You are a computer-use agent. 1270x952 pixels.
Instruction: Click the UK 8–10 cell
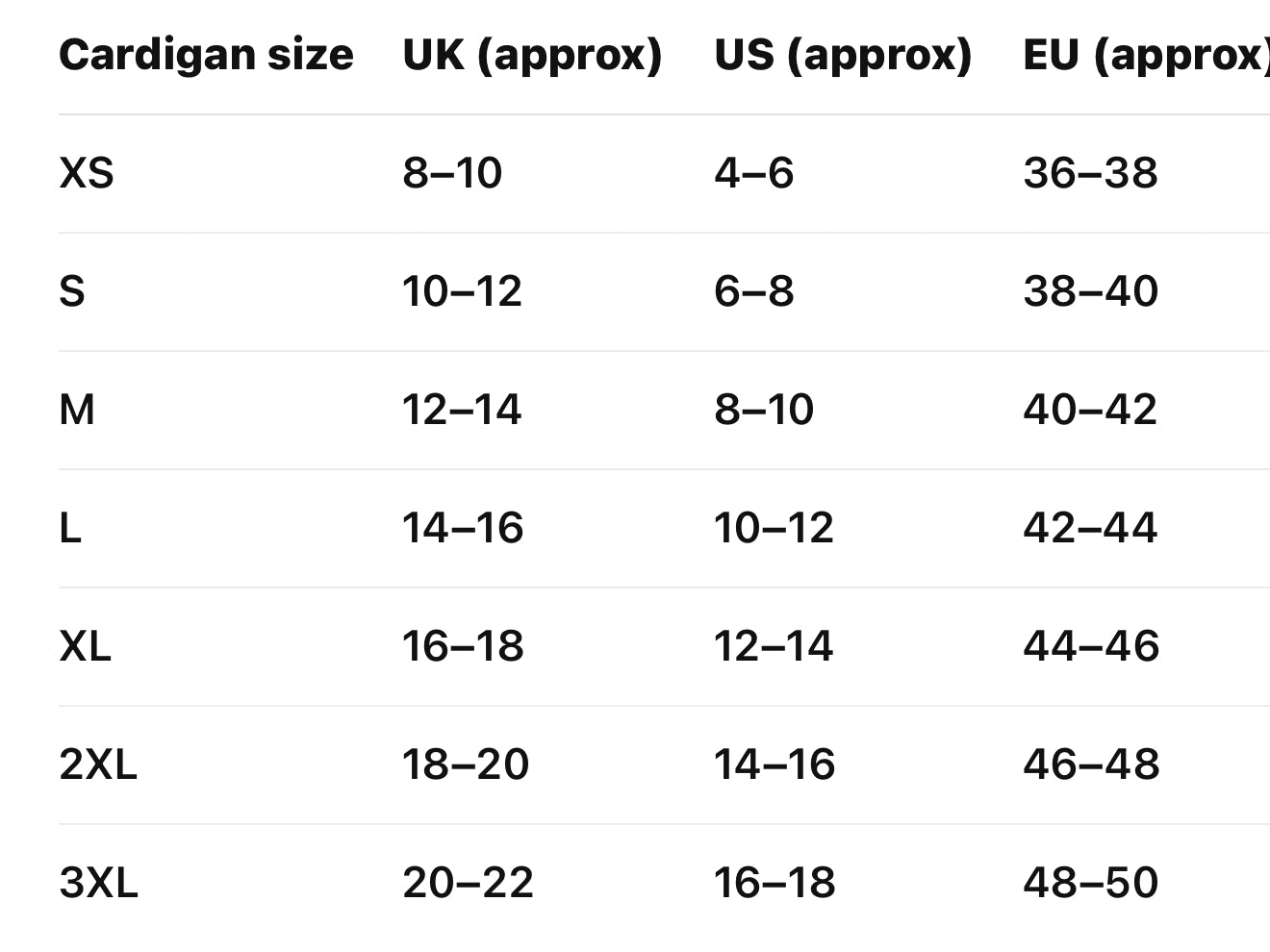tap(452, 173)
